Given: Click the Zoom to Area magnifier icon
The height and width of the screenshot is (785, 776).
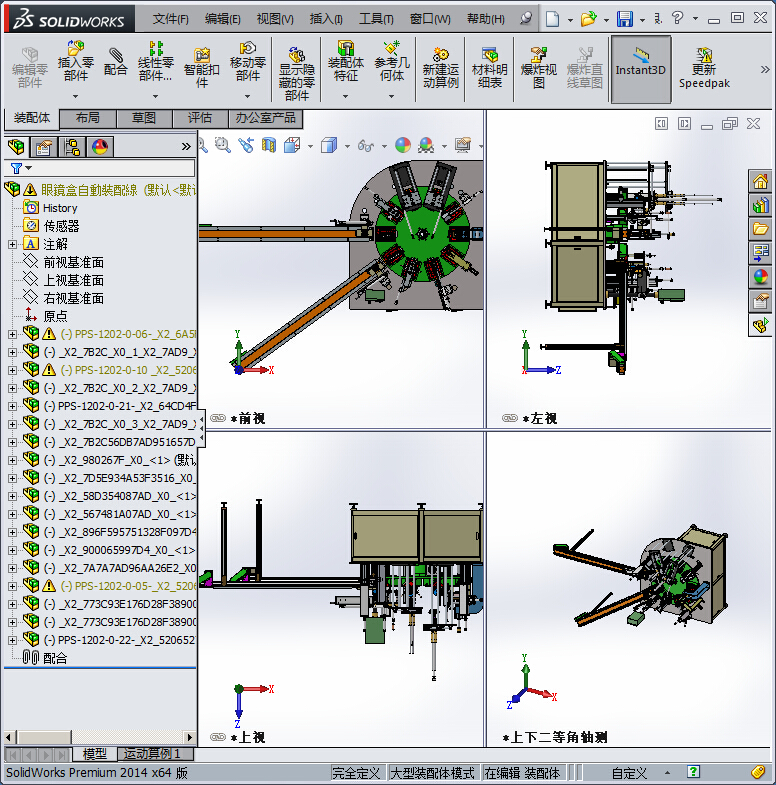Looking at the screenshot, I should 222,145.
